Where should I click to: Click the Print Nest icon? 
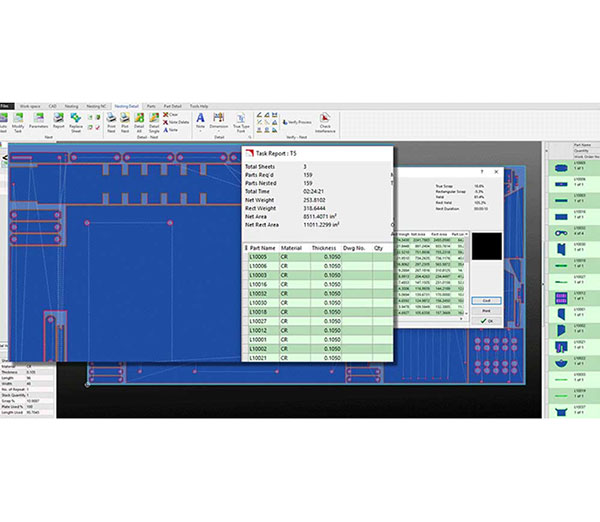111,122
